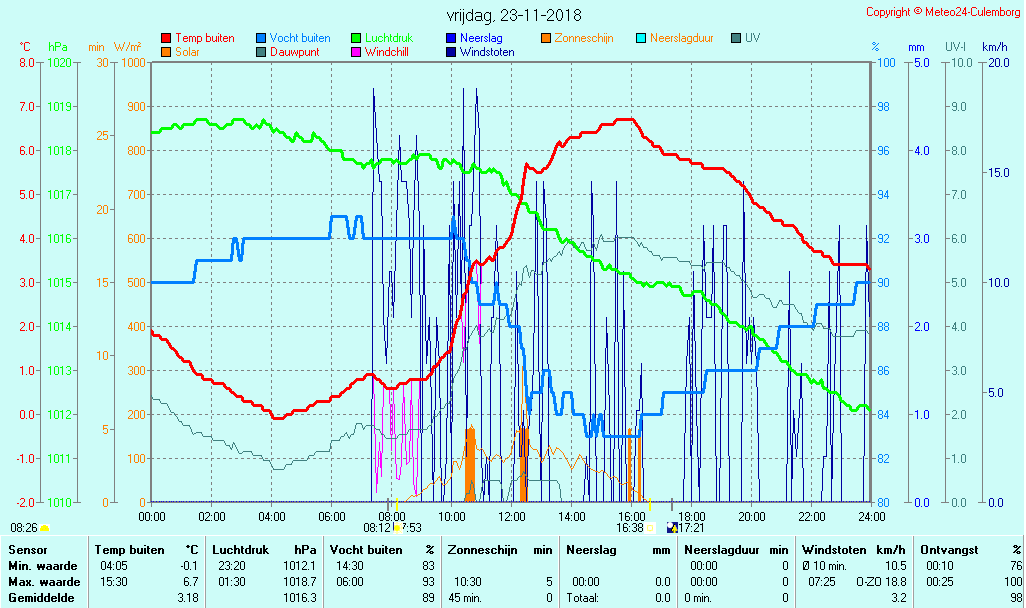Screen dimensions: 1026x608
Task: Click the Gemiddelde row label
Action: [x=42, y=597]
